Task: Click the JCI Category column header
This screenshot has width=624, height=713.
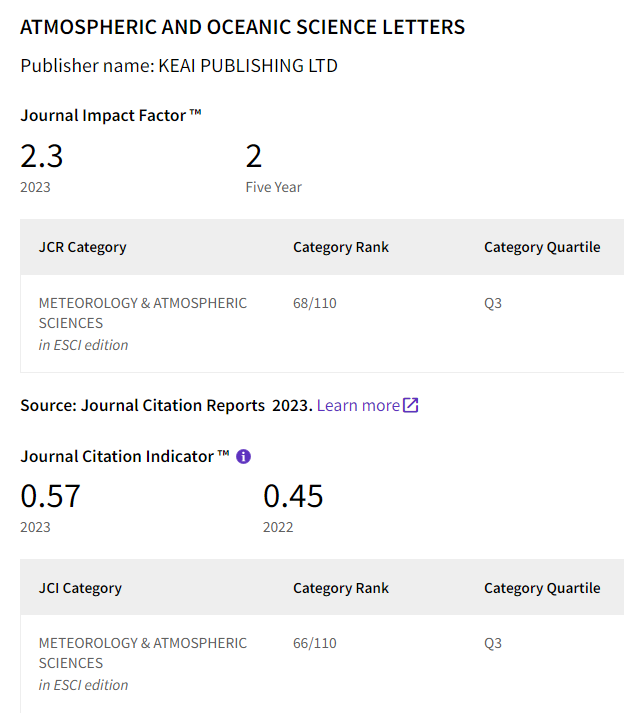Action: pyautogui.click(x=80, y=588)
